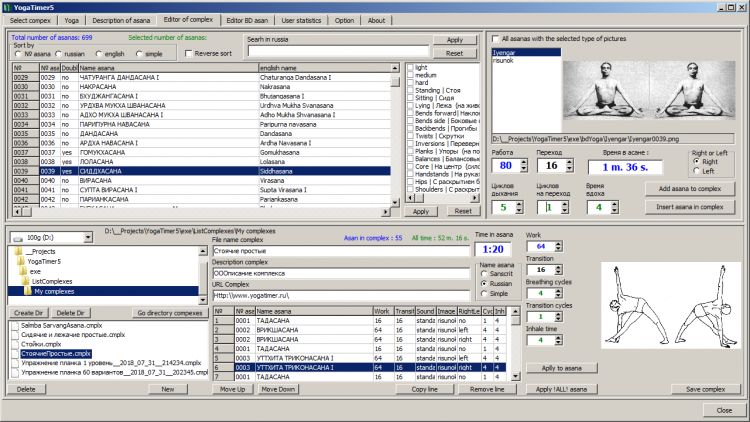Increase the Переход spinner value
Viewport: 750px width, 422px height.
tap(568, 160)
